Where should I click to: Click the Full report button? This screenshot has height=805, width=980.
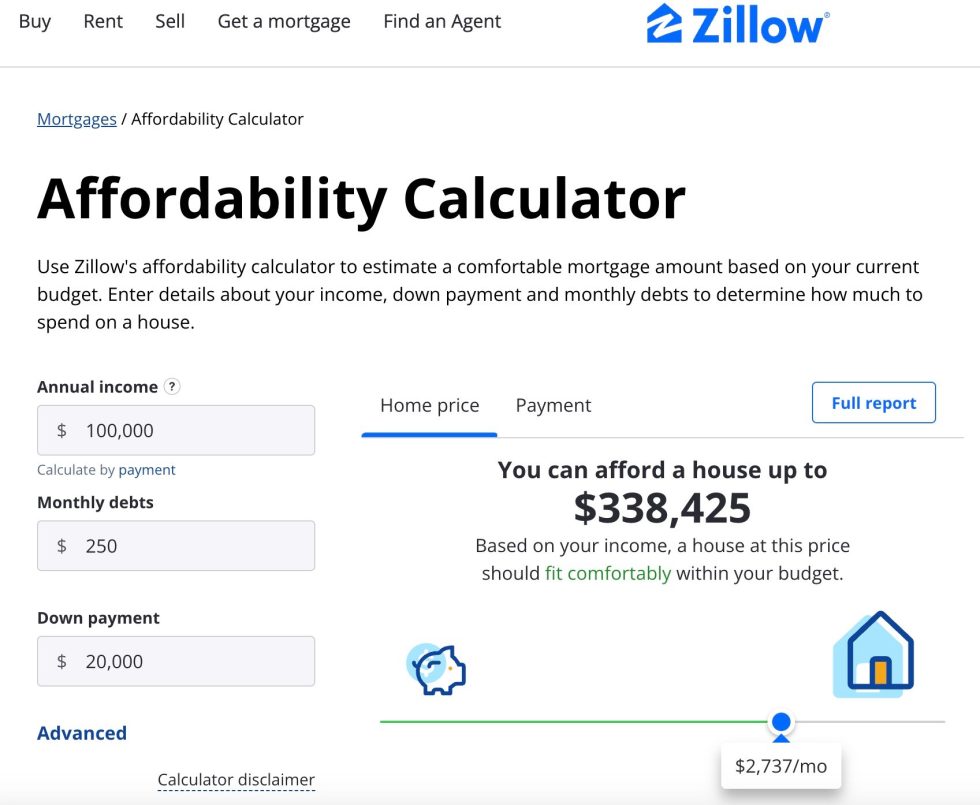click(873, 403)
